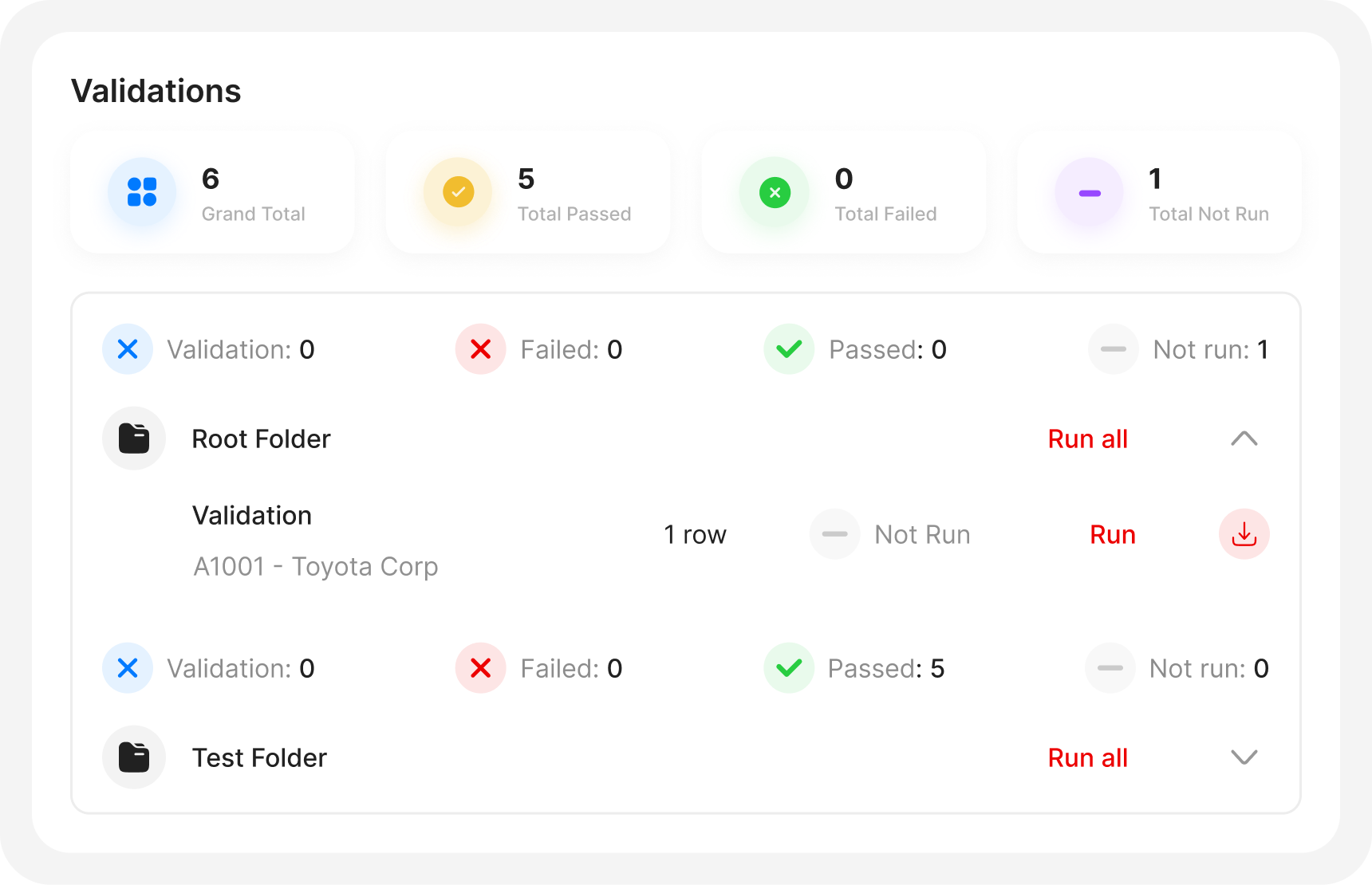
Task: Click Run all for Test Folder
Action: (x=1087, y=757)
